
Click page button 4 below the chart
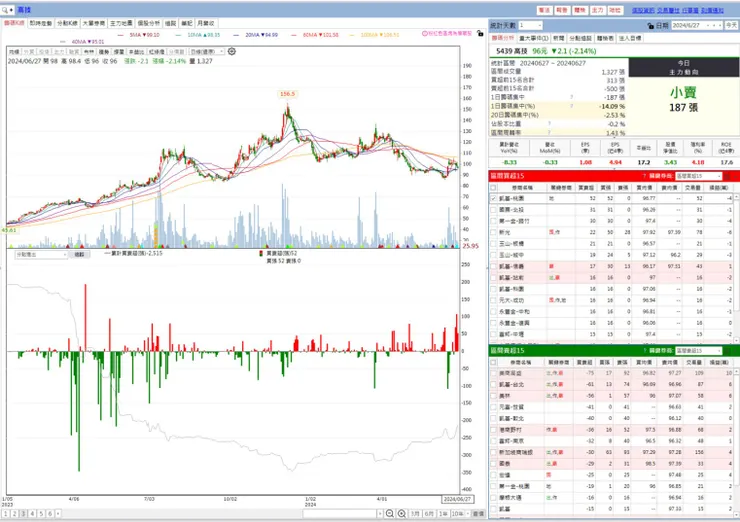[x=32, y=514]
